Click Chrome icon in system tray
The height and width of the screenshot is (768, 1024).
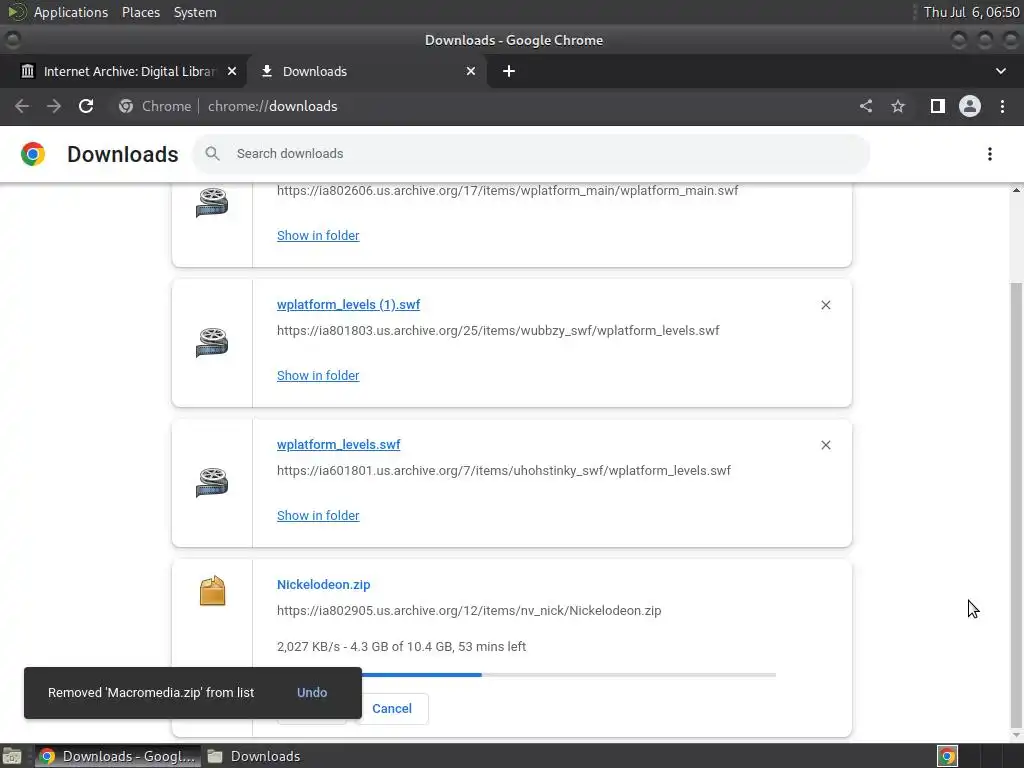pyautogui.click(x=947, y=756)
